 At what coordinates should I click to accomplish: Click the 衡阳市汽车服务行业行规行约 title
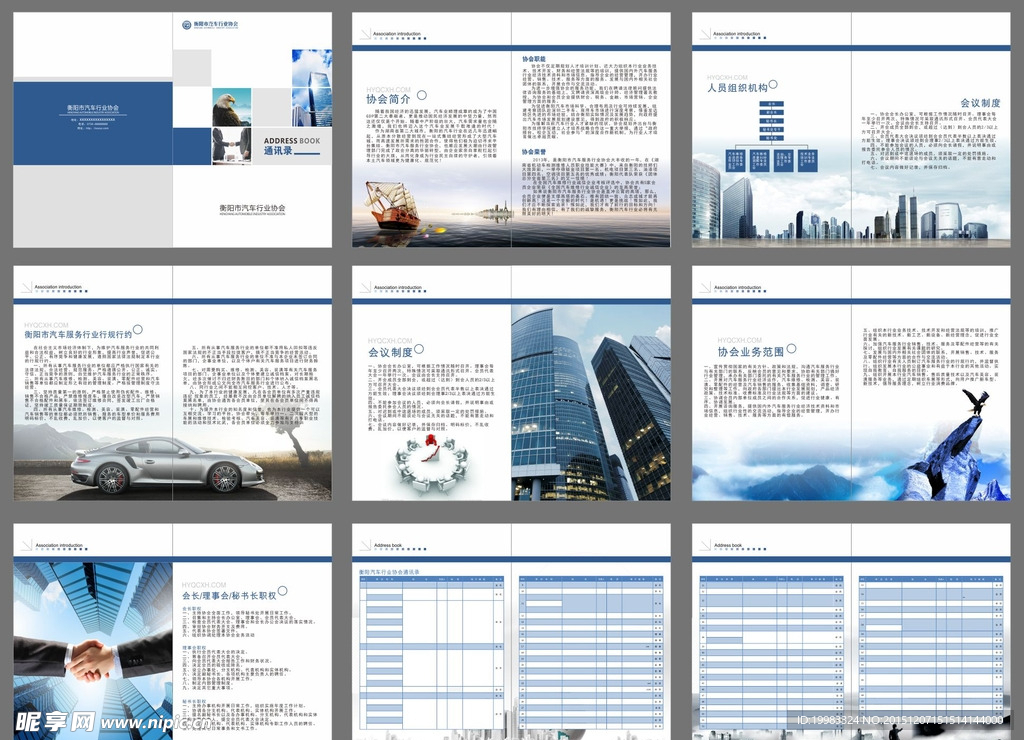[78, 335]
